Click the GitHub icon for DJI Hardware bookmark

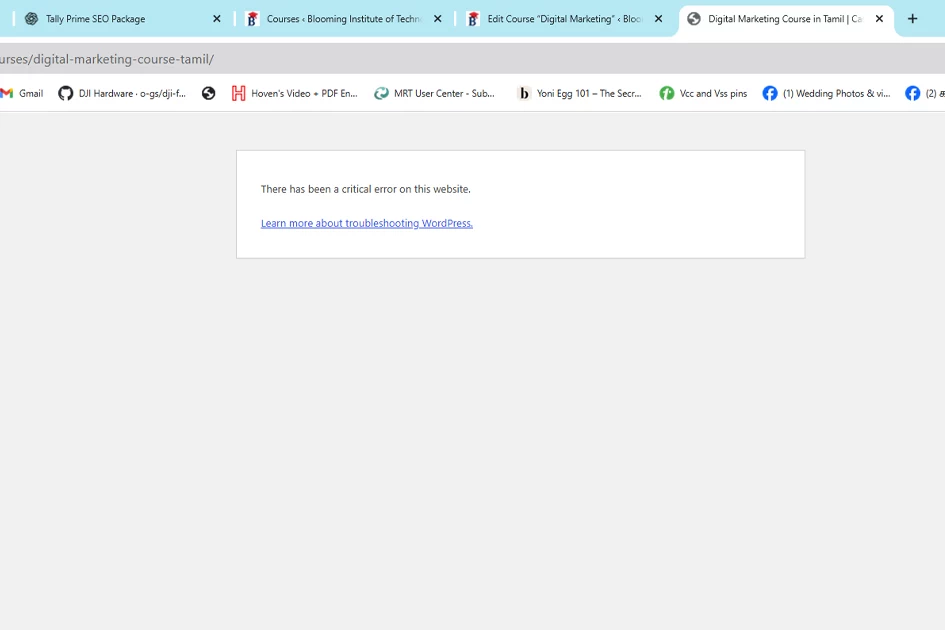tap(66, 93)
